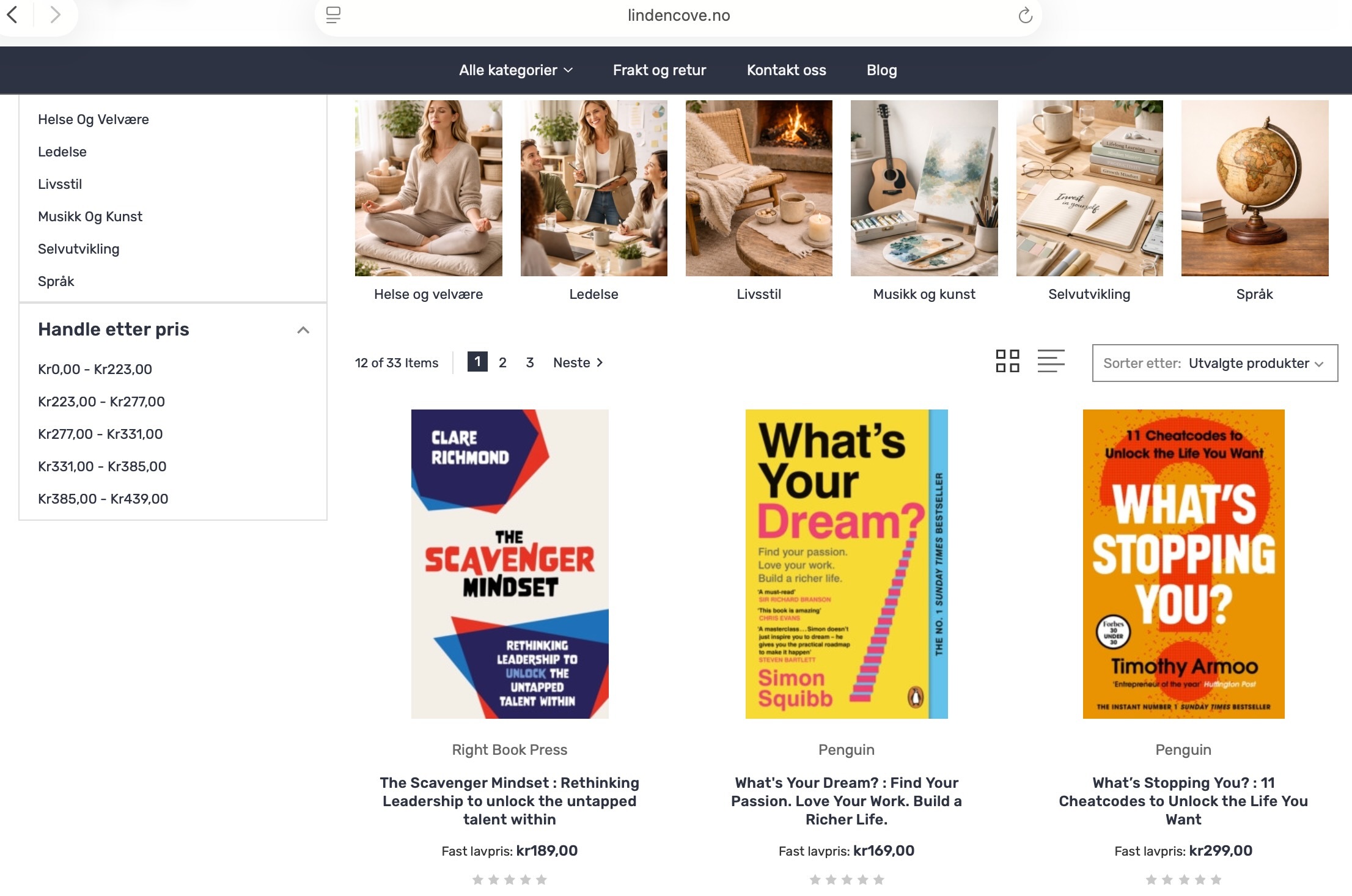1352x896 pixels.
Task: Filter by price Kr223,00 - Kr277,00
Action: coord(101,402)
